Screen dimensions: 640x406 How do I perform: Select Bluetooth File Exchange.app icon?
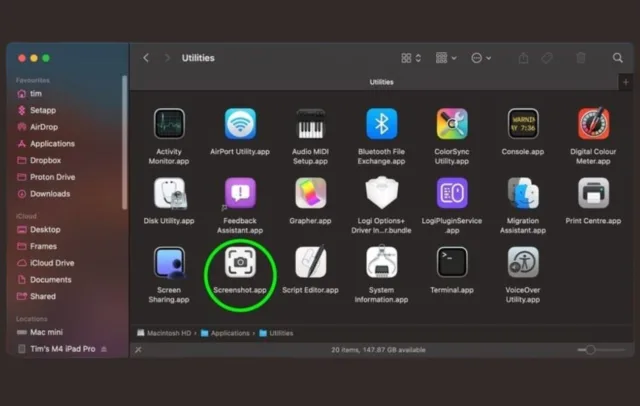tap(381, 124)
